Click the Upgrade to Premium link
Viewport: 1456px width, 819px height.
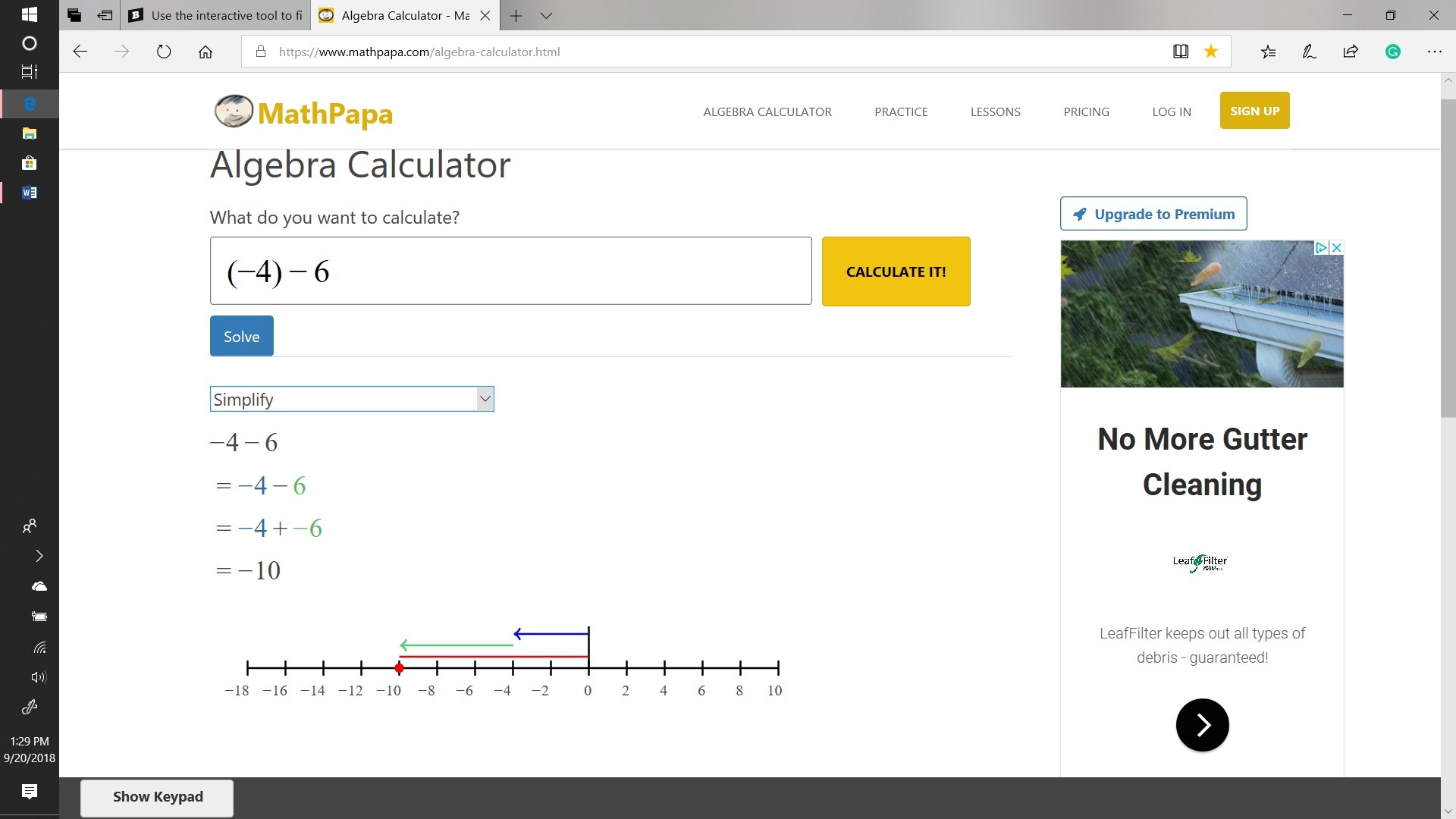click(x=1153, y=214)
